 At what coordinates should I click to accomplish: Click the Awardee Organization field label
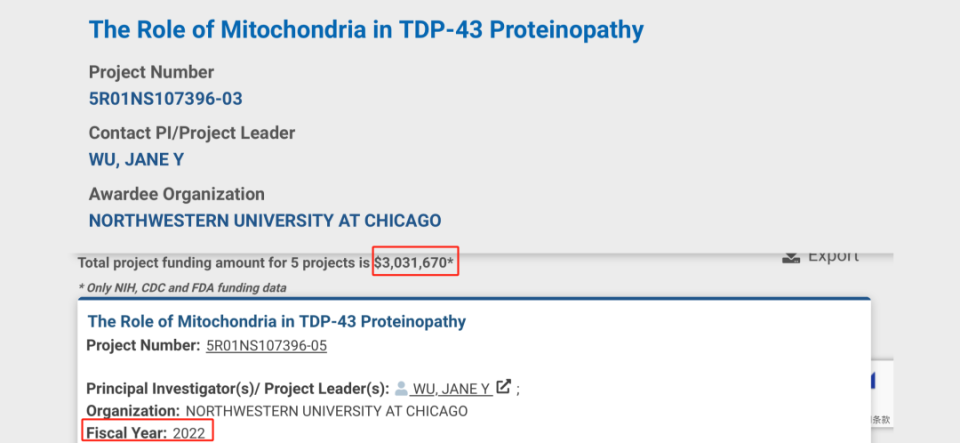click(176, 194)
